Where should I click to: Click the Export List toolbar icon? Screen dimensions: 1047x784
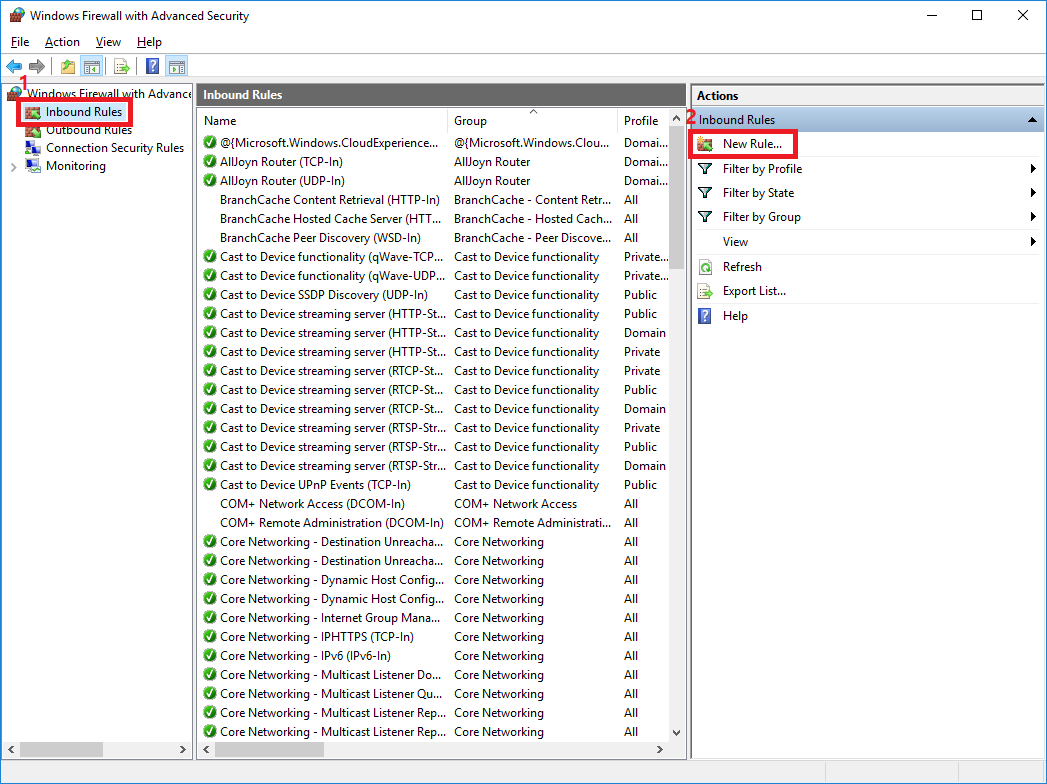coord(122,66)
